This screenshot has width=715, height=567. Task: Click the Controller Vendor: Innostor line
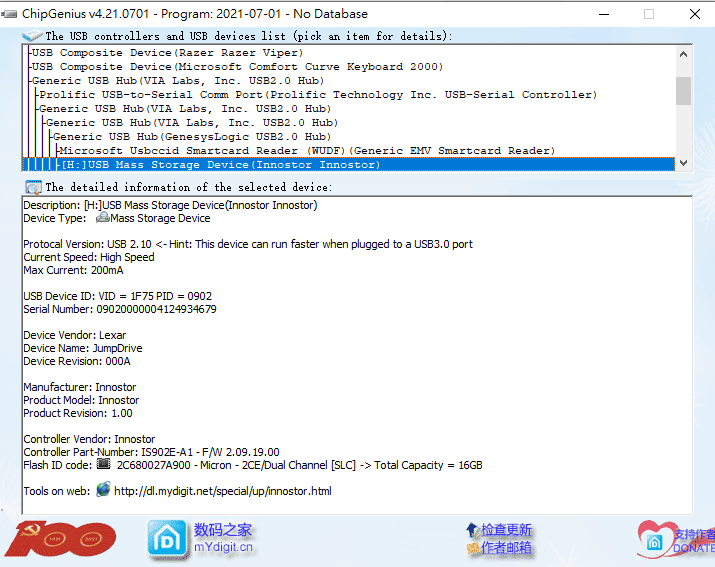pyautogui.click(x=89, y=439)
